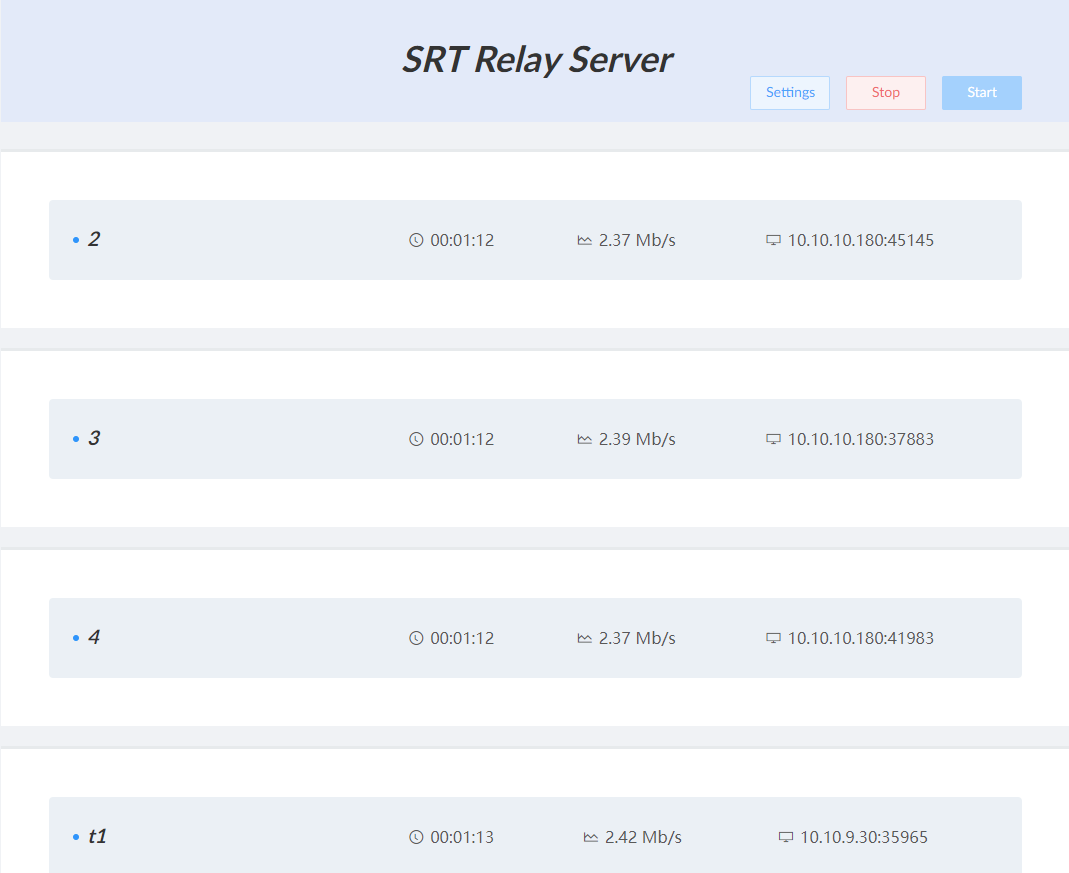Click the 00:01:13 uptime of stream t1
Viewport: 1069px width, 873px height.
462,837
